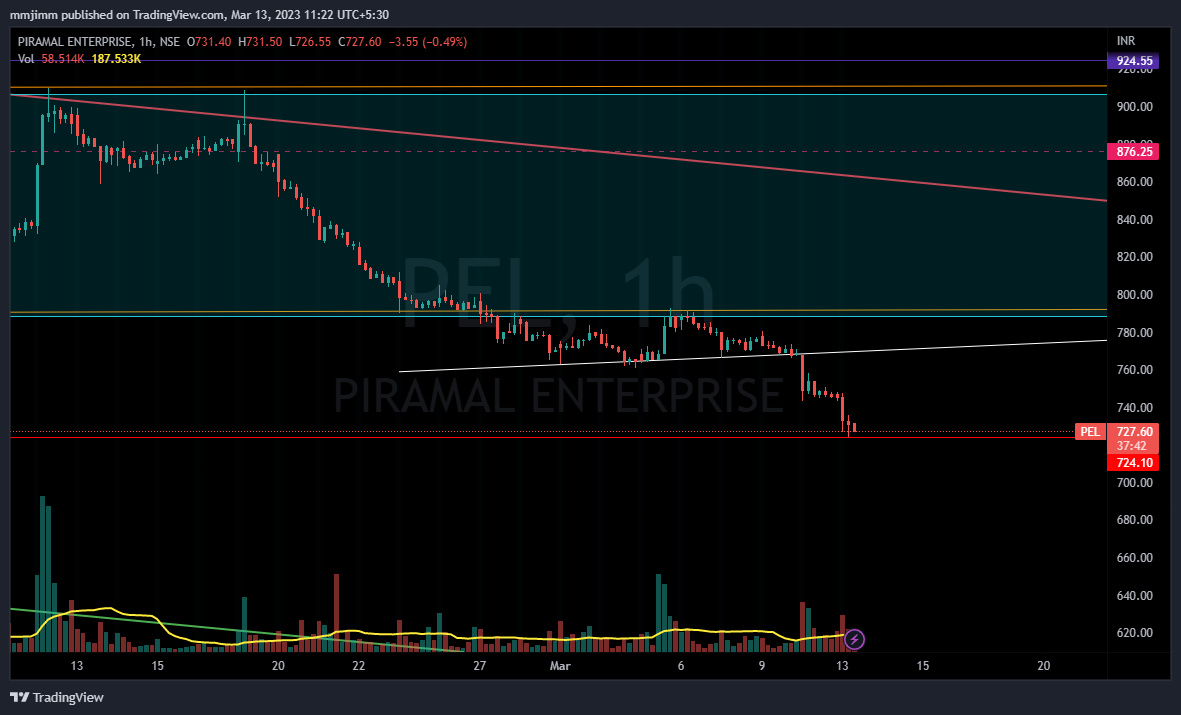Image resolution: width=1181 pixels, height=715 pixels.
Task: Click the 27 date label on time axis
Action: point(480,666)
